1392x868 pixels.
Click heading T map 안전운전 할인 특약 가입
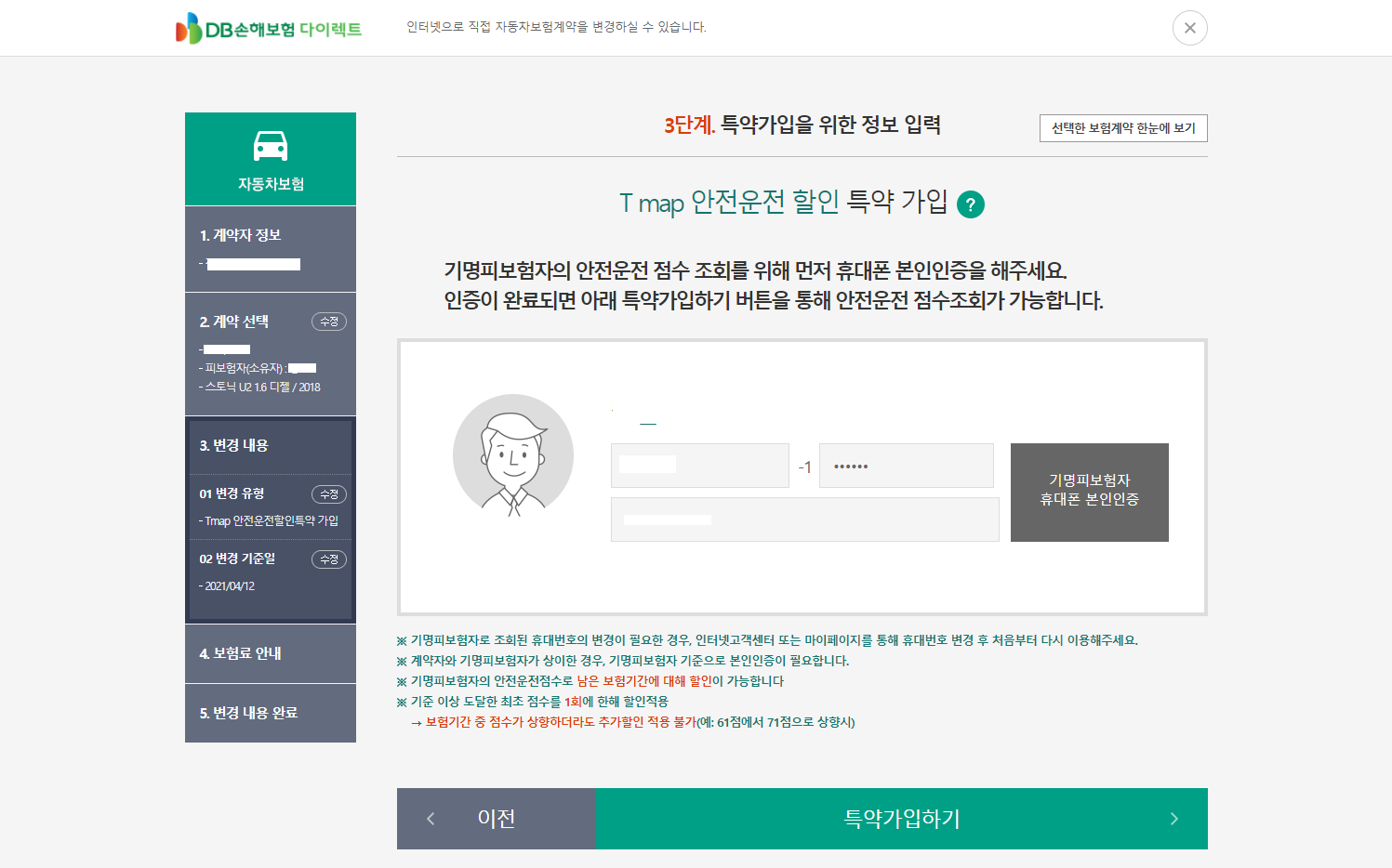784,203
